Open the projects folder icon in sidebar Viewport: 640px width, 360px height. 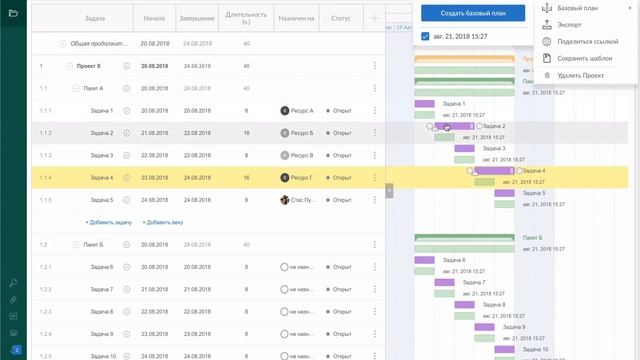(x=13, y=13)
